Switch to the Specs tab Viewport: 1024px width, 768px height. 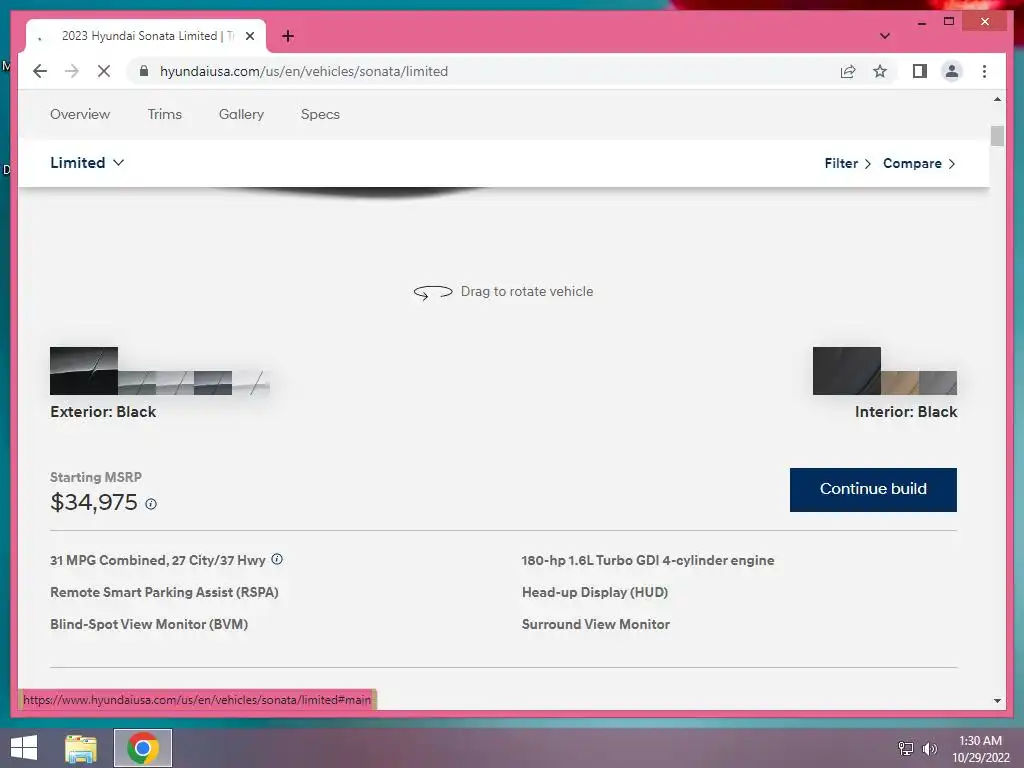pos(320,114)
